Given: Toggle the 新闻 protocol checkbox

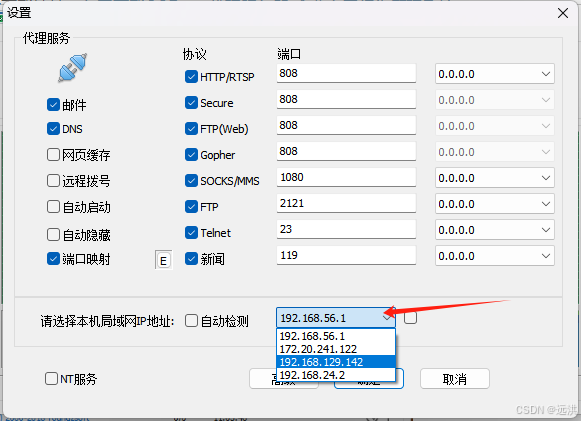Looking at the screenshot, I should [x=191, y=259].
